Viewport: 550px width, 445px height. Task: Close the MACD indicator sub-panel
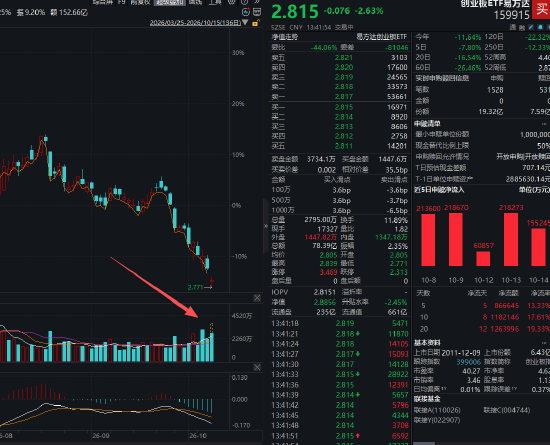tap(257, 367)
